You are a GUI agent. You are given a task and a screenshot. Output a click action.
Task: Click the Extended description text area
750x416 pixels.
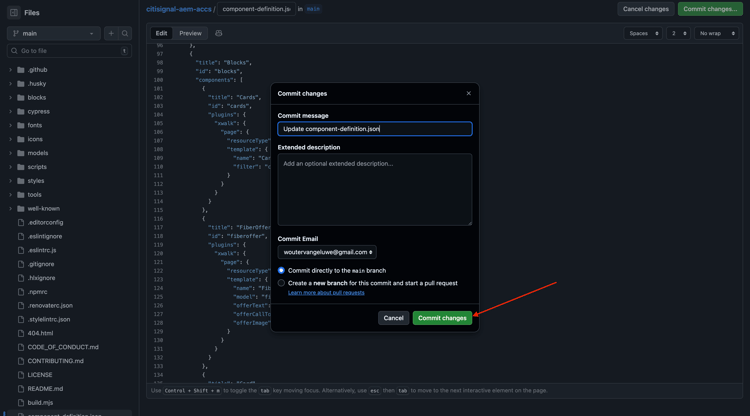point(375,189)
